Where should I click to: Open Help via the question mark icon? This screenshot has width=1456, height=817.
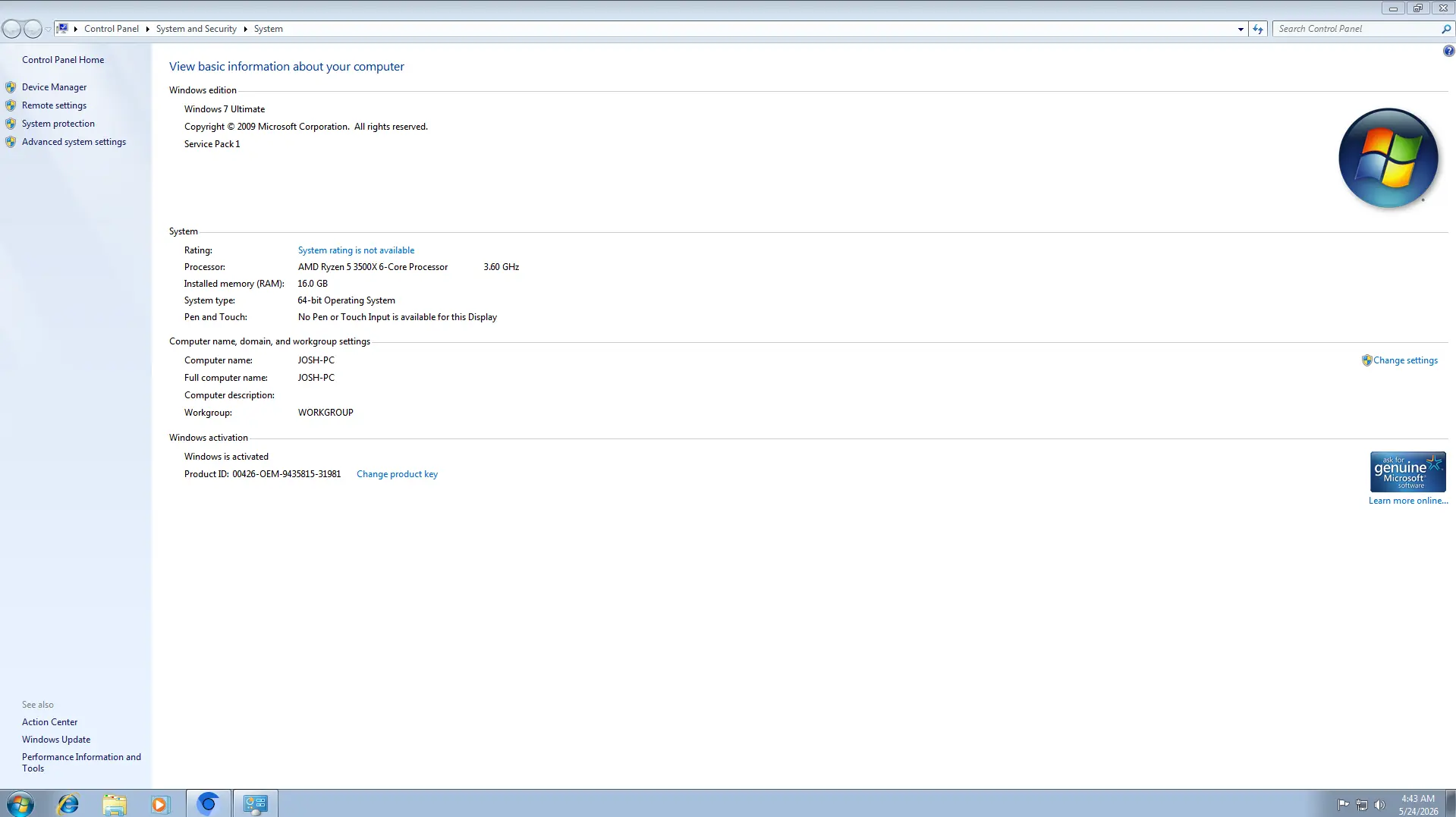coord(1448,51)
